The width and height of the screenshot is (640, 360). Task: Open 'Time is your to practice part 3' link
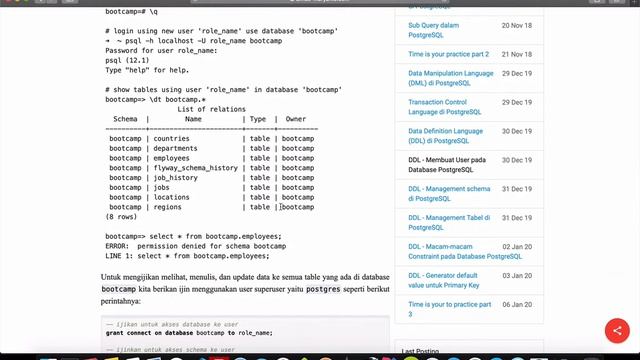point(449,309)
